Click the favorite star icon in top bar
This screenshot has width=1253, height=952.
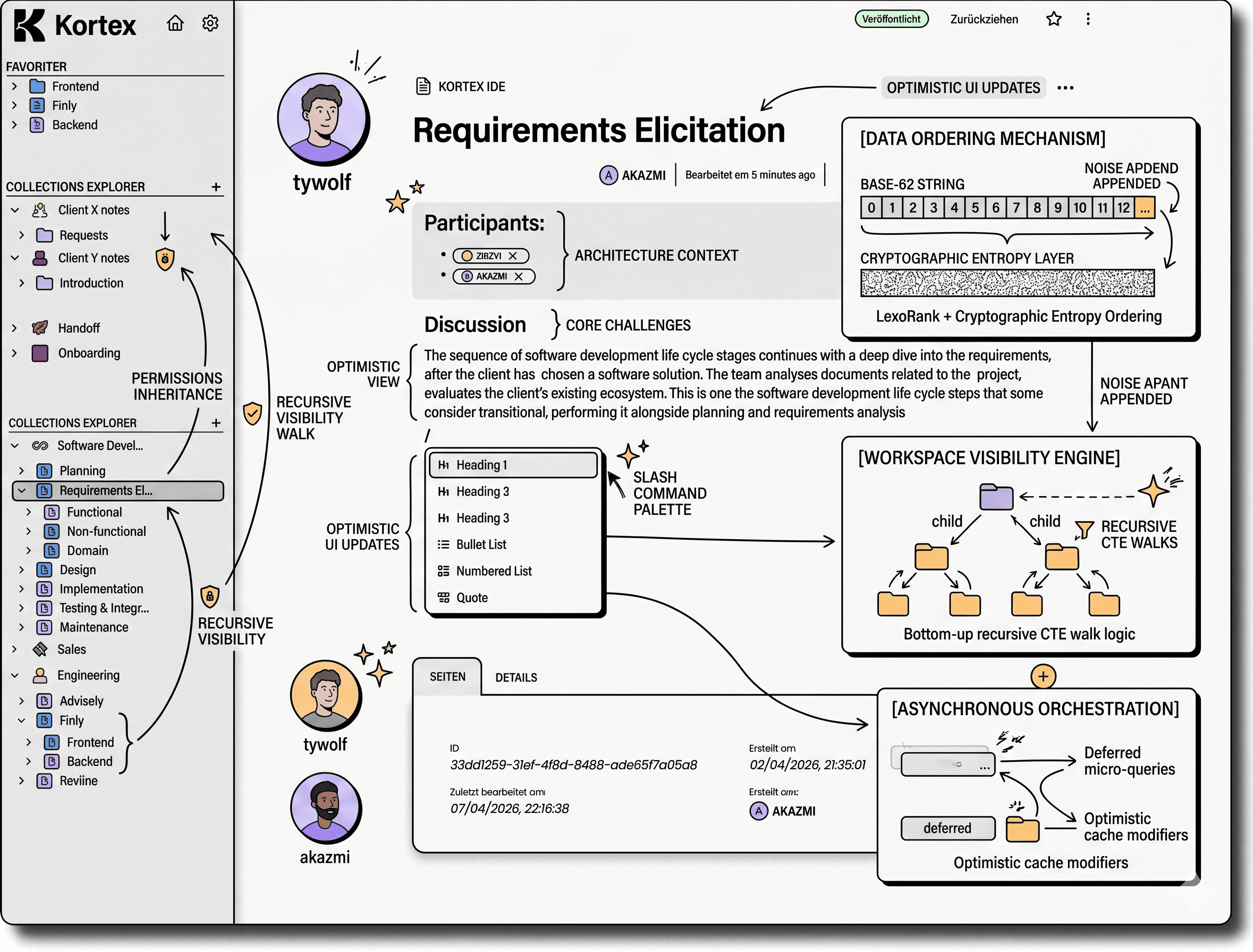(1054, 19)
